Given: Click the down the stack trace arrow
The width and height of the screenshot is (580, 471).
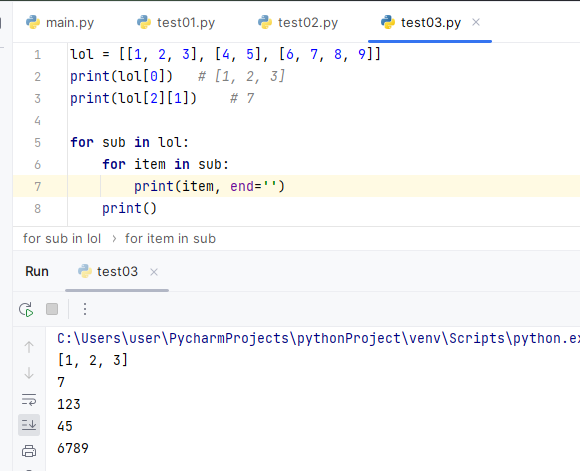Looking at the screenshot, I should 29,373.
